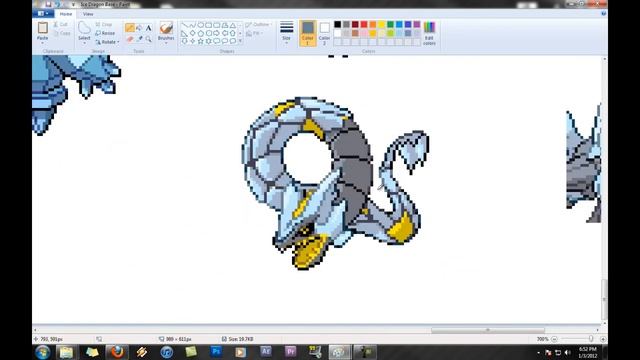Choose the Triangle shape

click(x=232, y=25)
